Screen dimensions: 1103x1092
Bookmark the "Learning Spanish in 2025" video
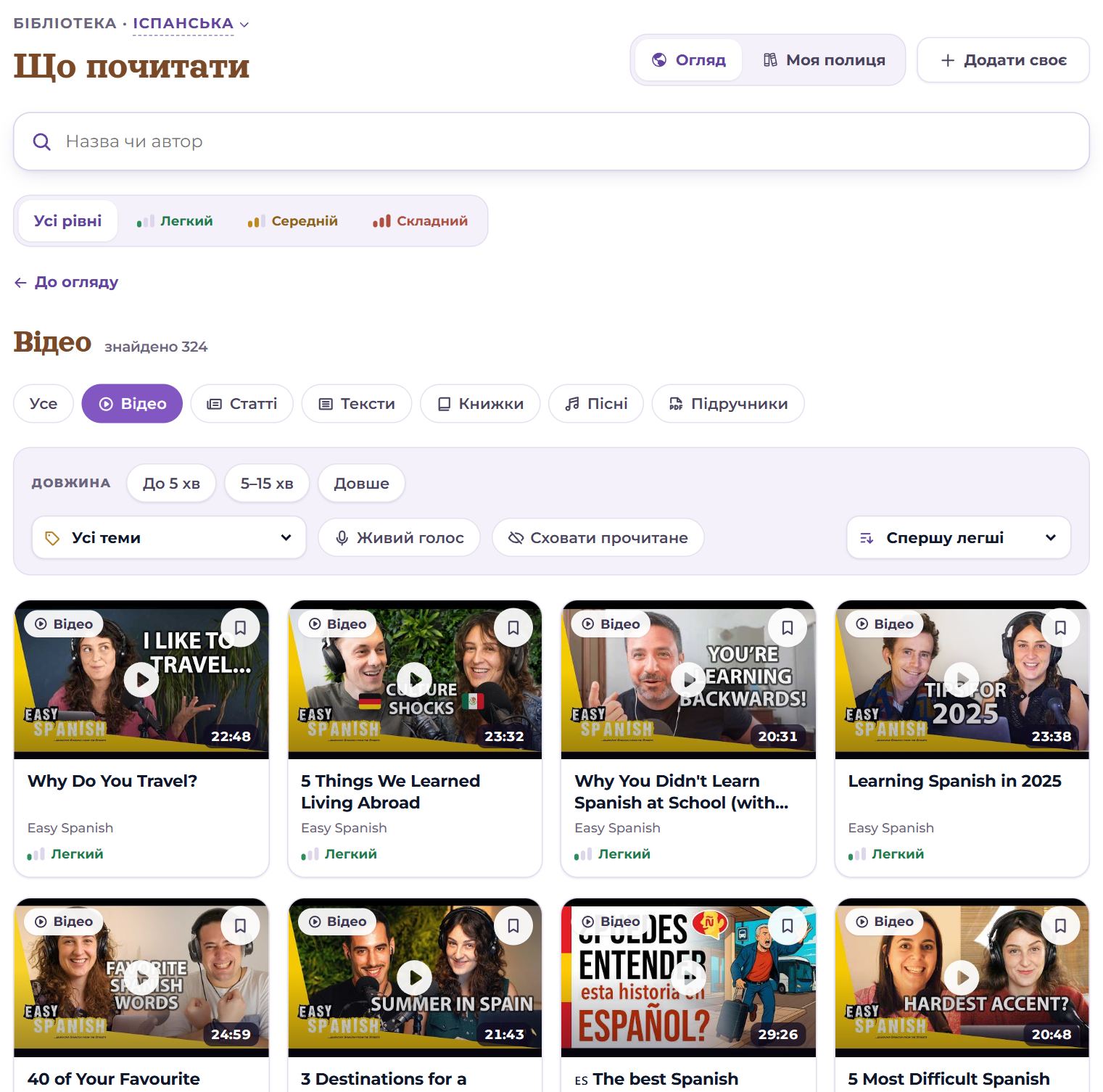coord(1060,627)
